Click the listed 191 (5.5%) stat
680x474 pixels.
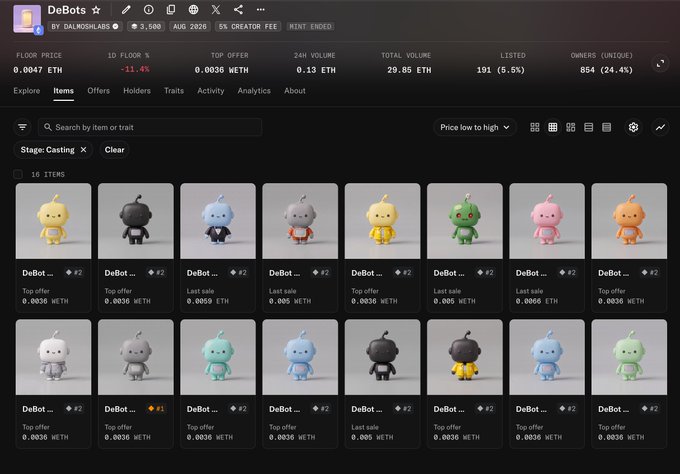(500, 70)
